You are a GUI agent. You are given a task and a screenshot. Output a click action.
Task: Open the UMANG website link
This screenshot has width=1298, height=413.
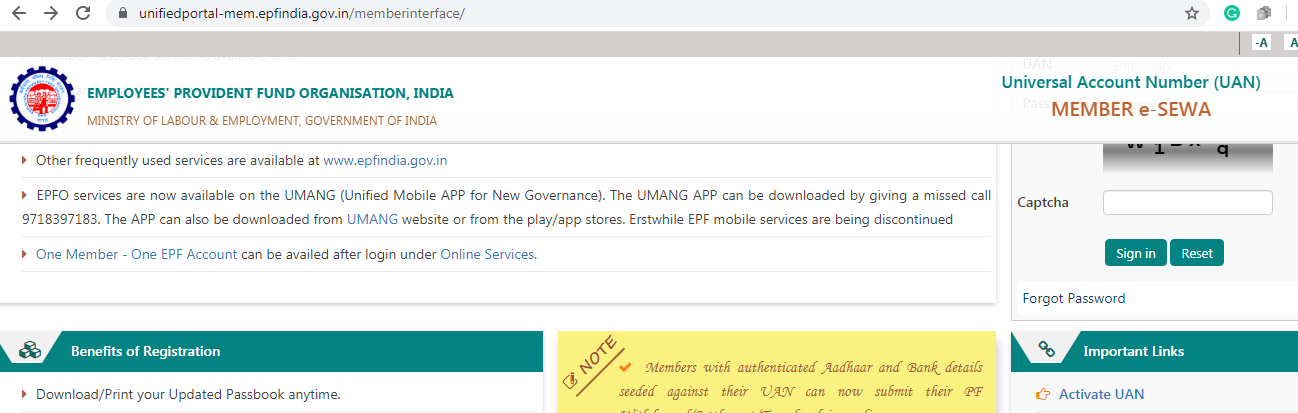(x=372, y=218)
